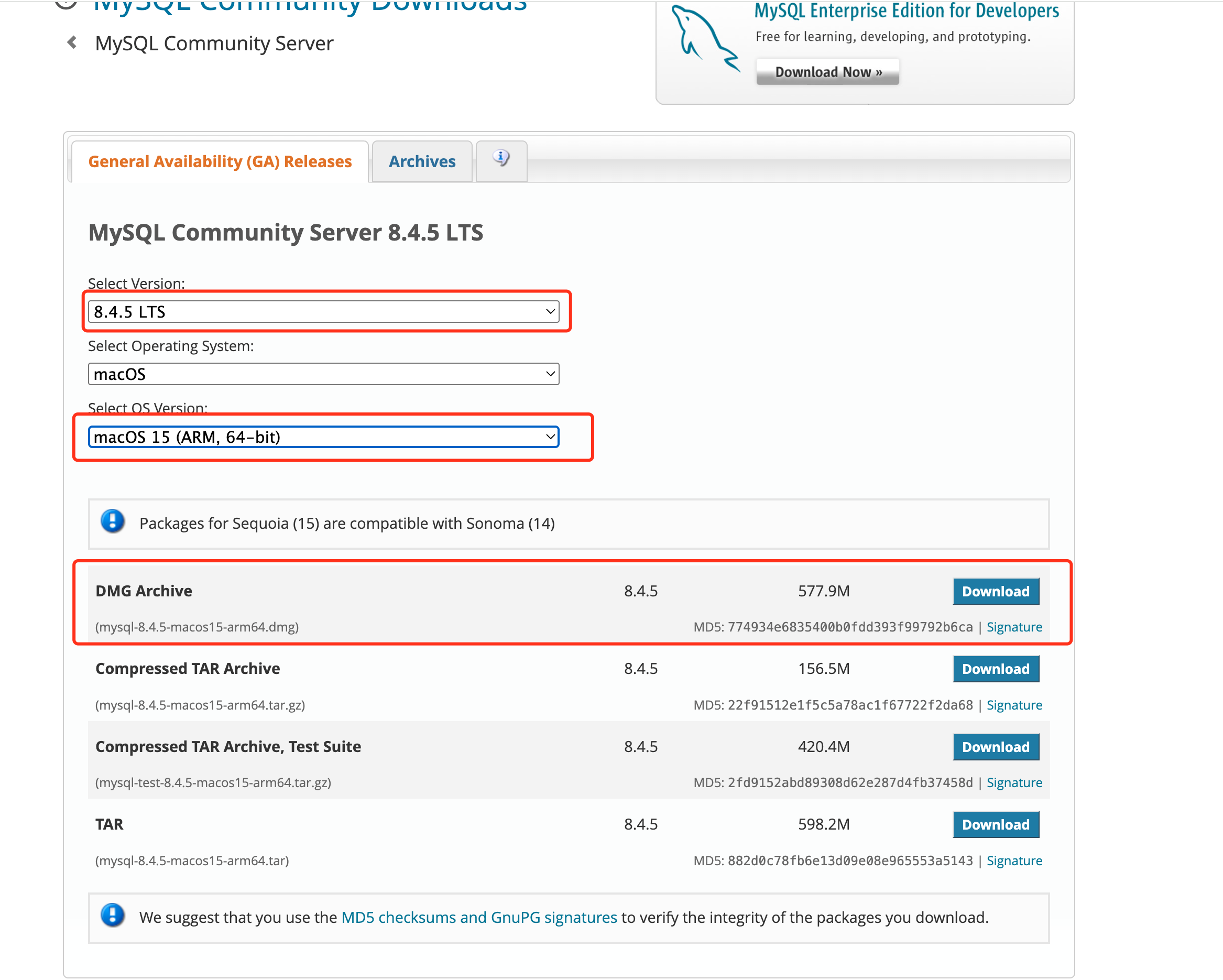This screenshot has height=980, width=1223.
Task: Open the Select Operating System dropdown showing macOS
Action: [323, 374]
